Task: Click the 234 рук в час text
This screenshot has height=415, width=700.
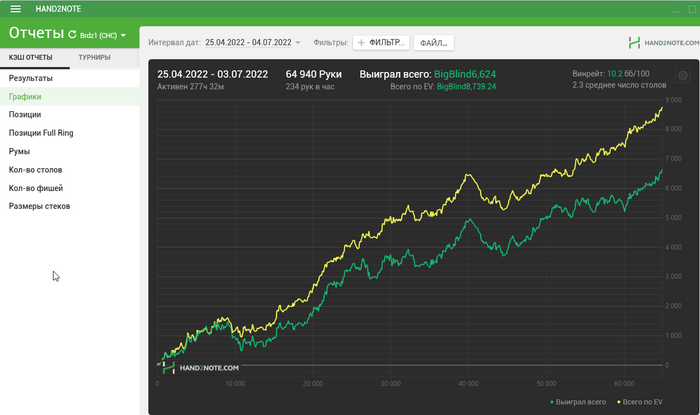Action: pos(310,87)
